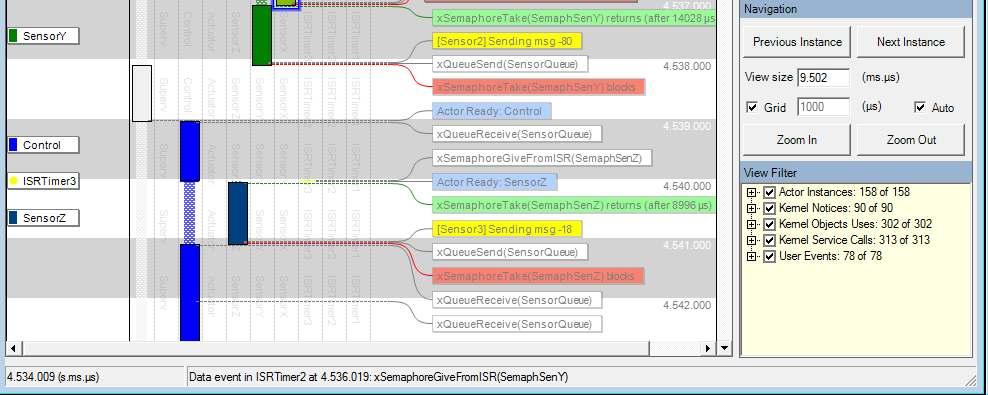Select the xQueueSend label below Sensor2 message
The width and height of the screenshot is (988, 395).
point(510,64)
